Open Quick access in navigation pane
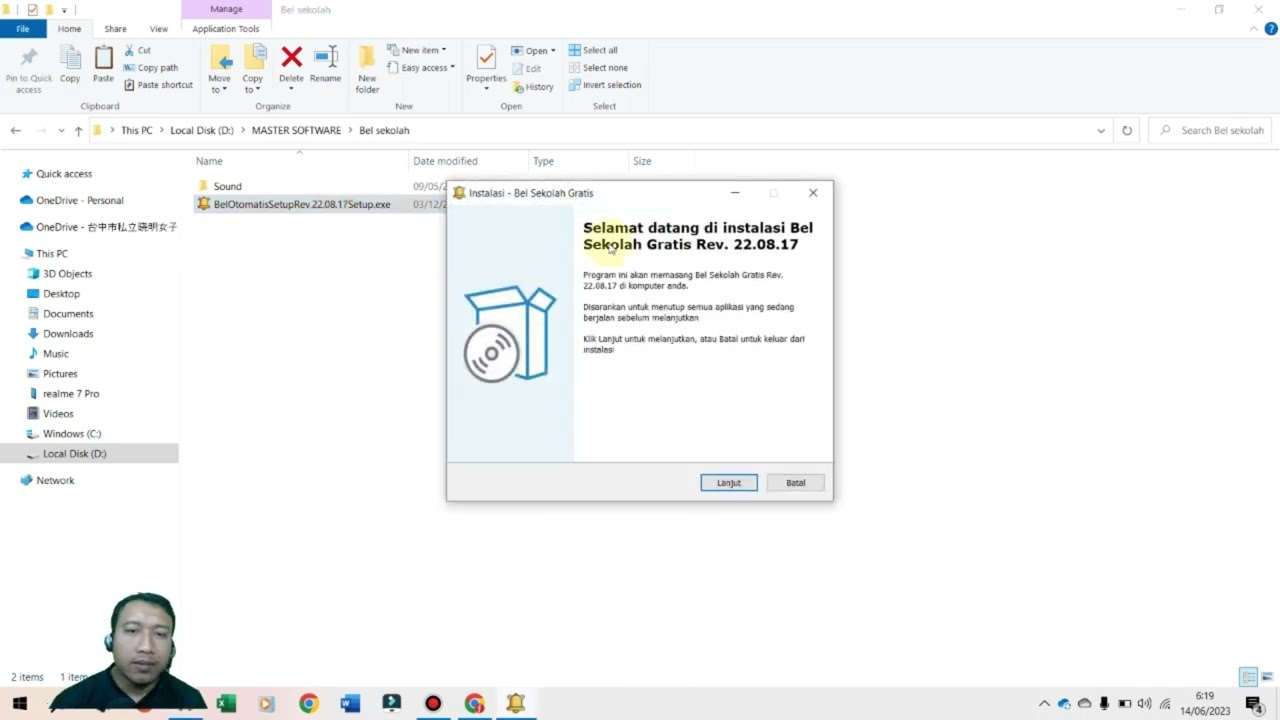This screenshot has width=1280, height=720. [x=64, y=174]
